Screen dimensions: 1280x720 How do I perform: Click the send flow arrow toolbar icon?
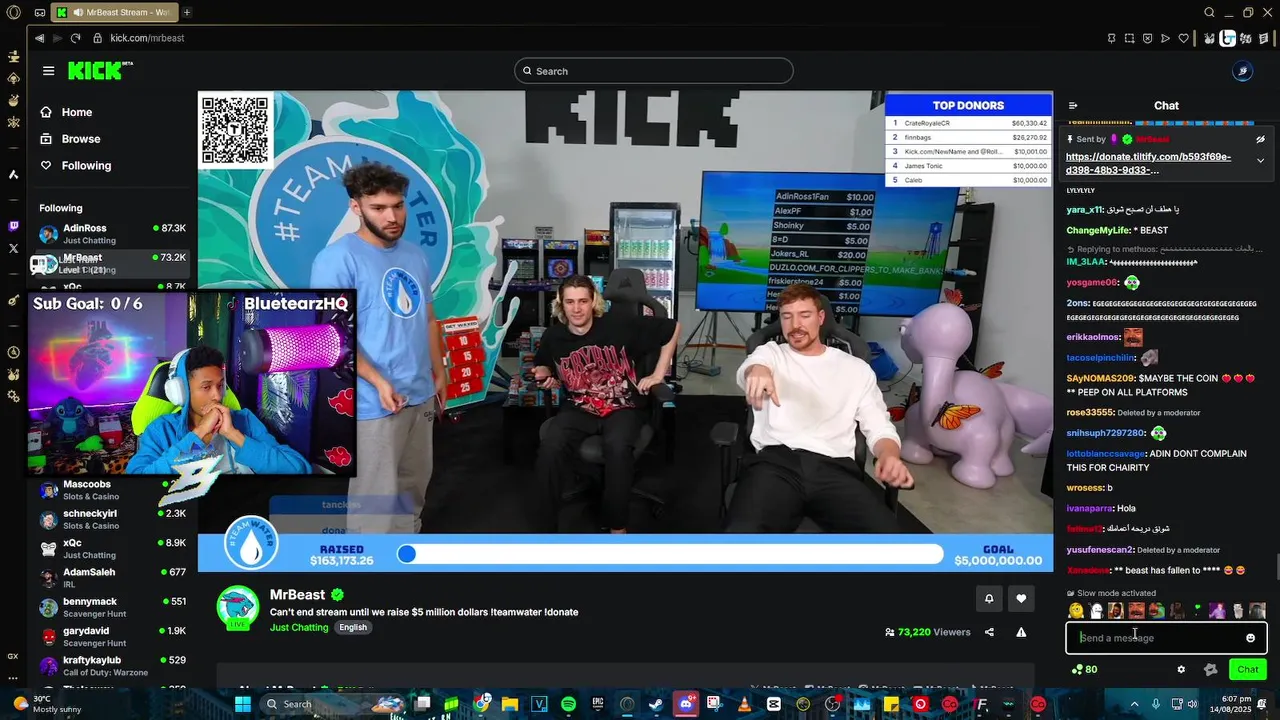coord(1166,38)
